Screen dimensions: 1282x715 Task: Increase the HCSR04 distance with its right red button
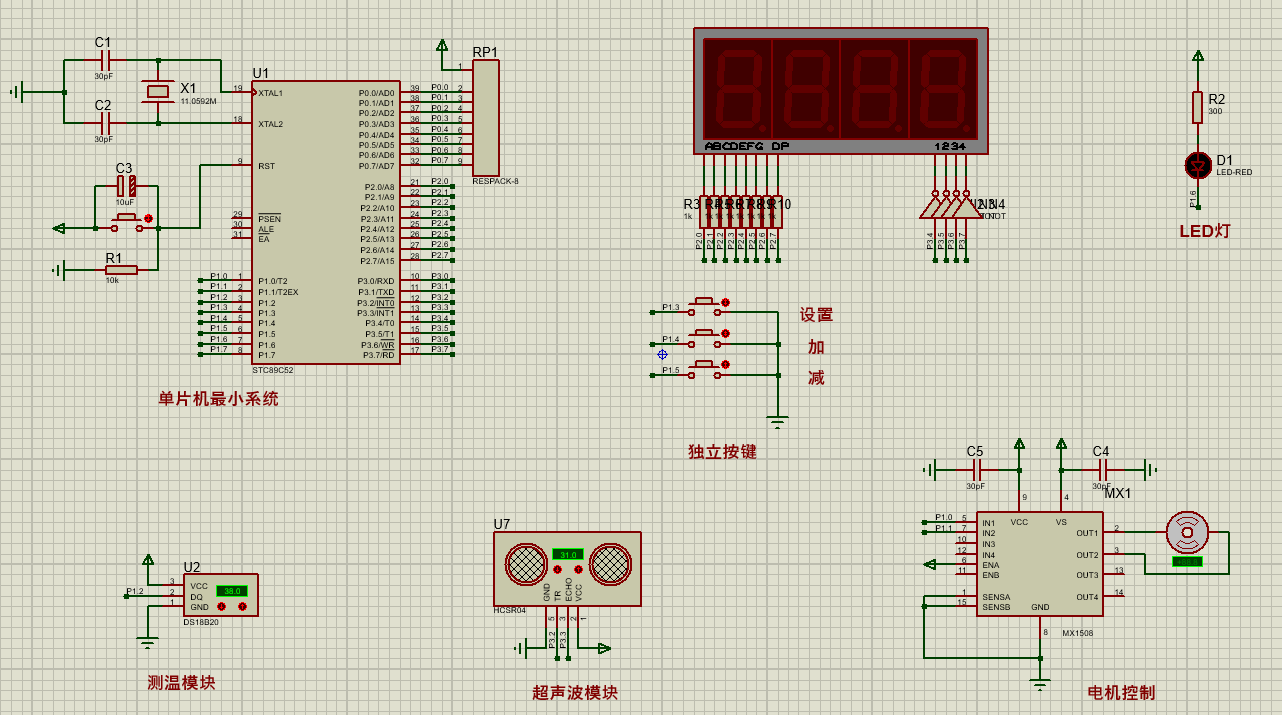pos(577,569)
